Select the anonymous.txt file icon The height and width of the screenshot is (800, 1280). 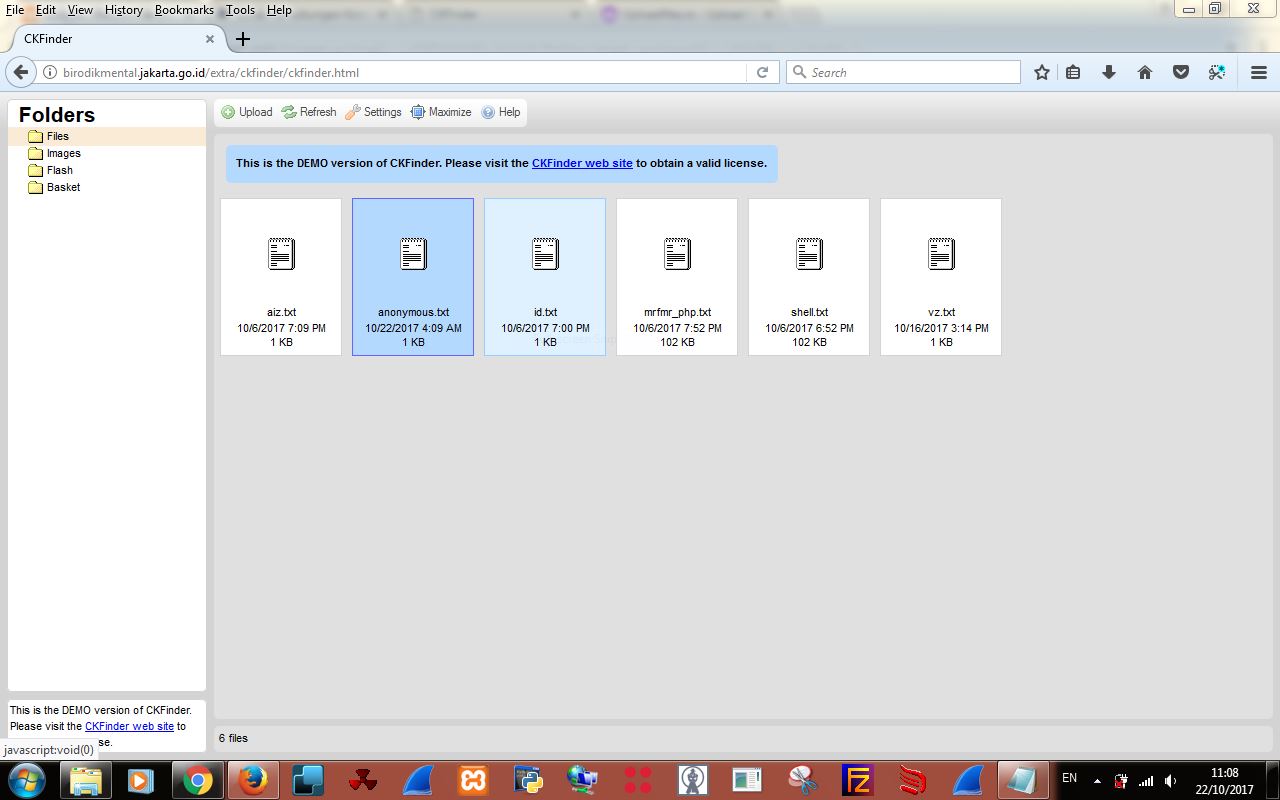pos(413,254)
